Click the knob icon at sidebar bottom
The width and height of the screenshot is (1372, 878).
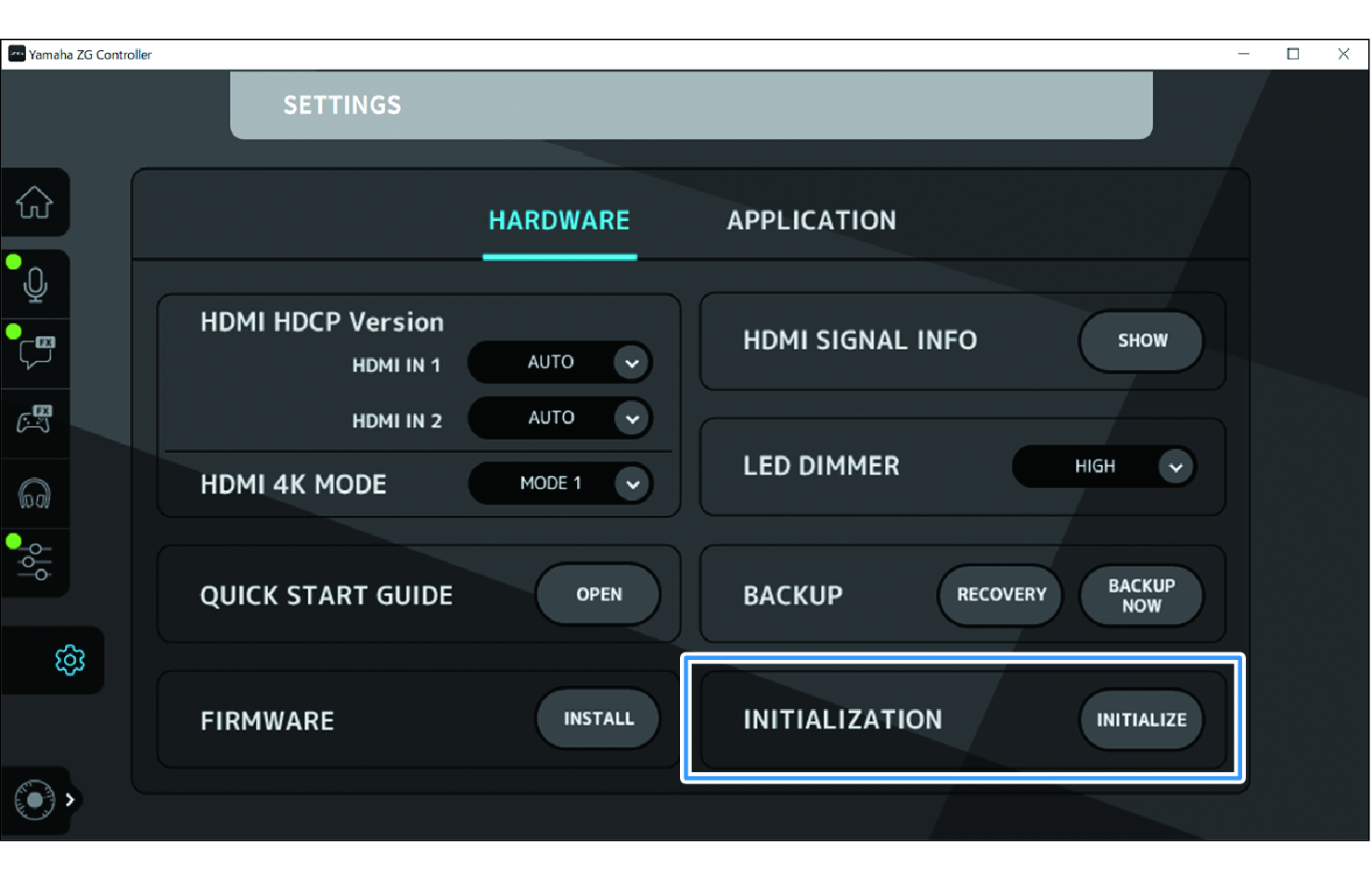34,799
